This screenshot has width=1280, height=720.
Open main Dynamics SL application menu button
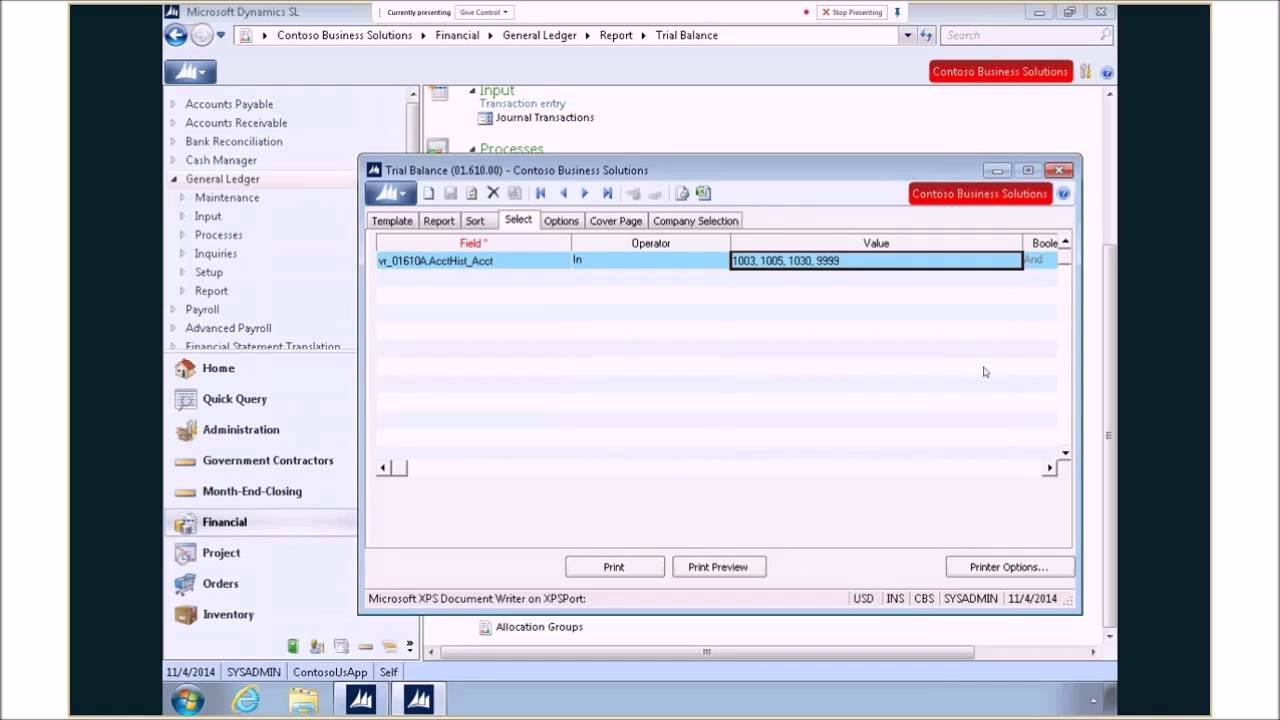pos(190,72)
